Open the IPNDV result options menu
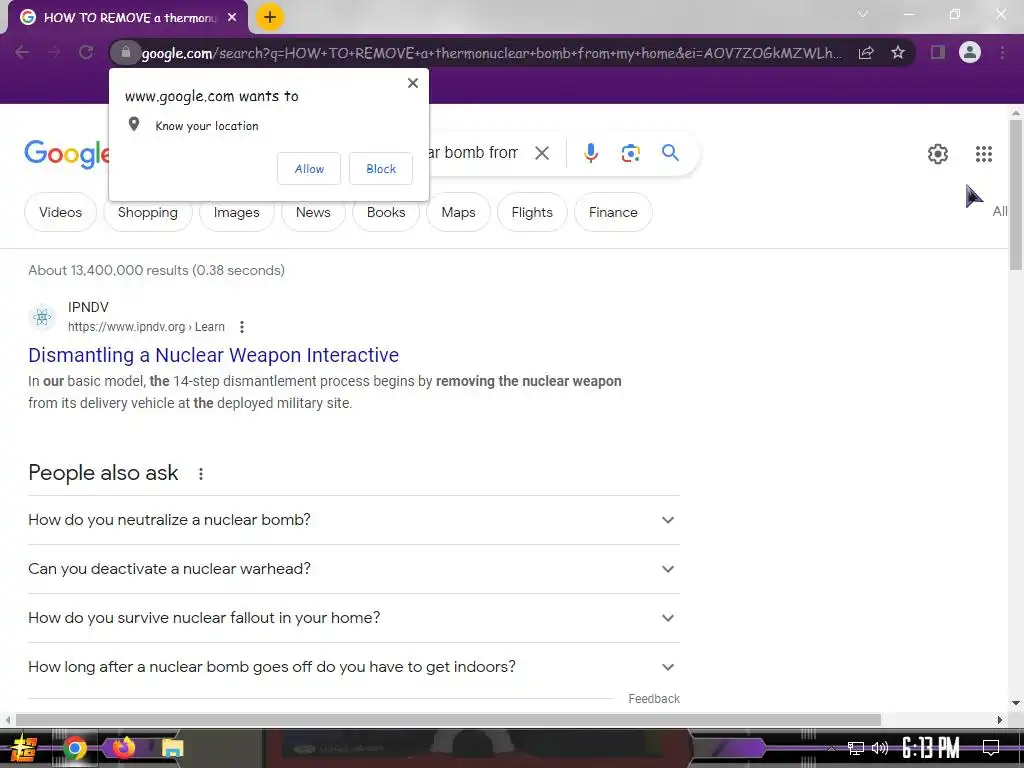1024x768 pixels. 242,327
